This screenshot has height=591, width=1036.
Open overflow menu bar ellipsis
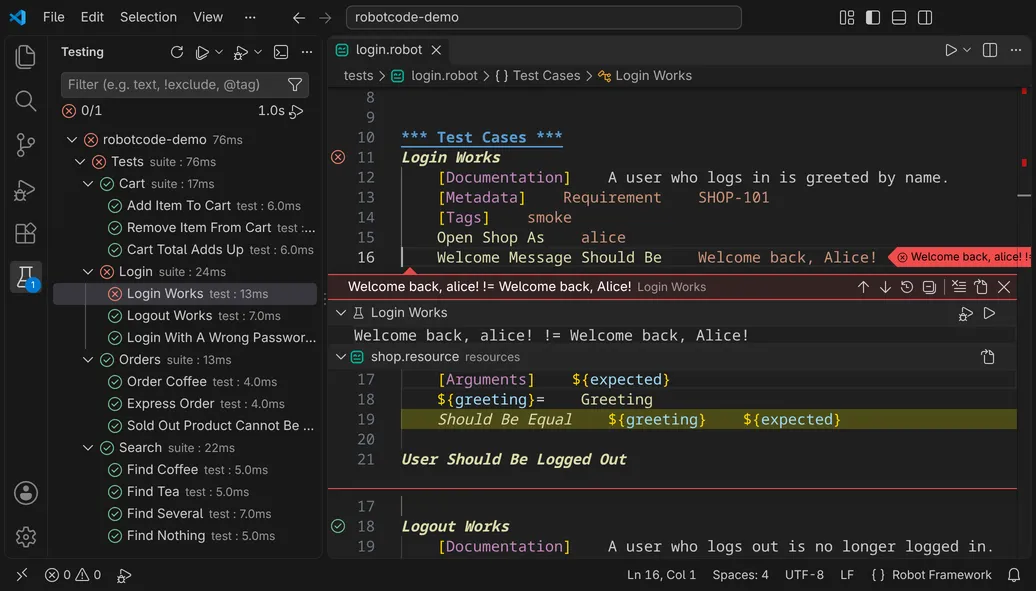tap(250, 17)
